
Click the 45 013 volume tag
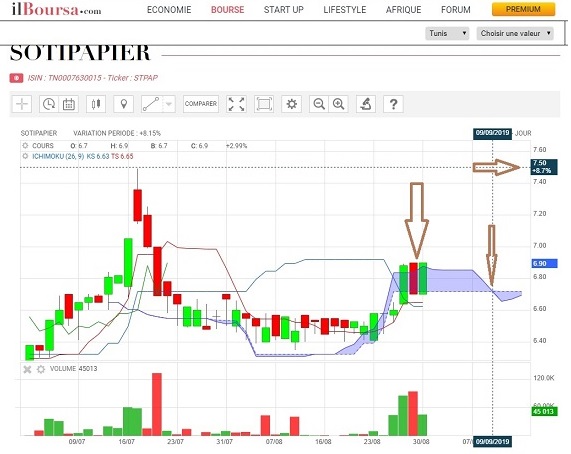pos(544,411)
